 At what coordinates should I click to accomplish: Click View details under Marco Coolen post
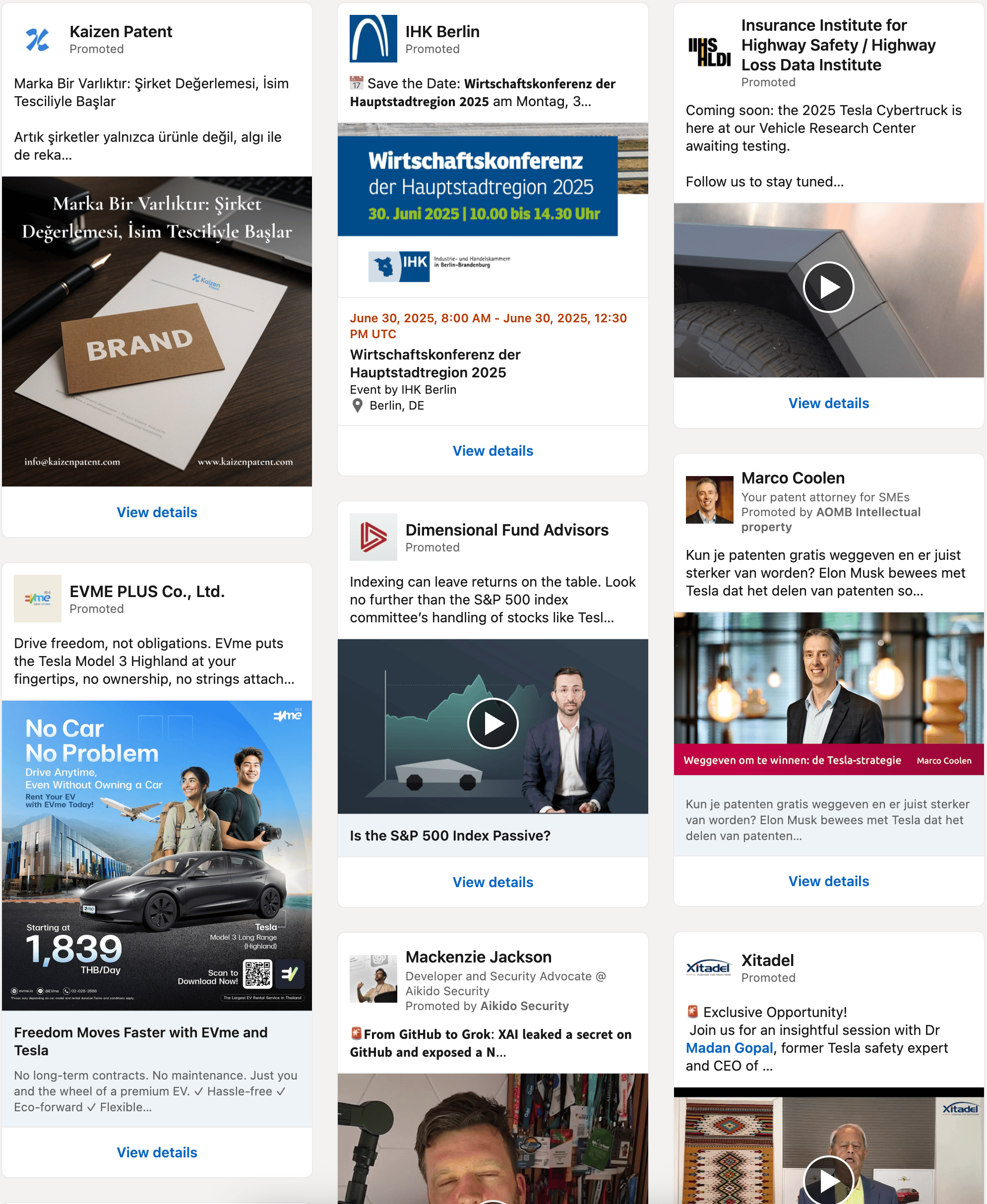coord(828,881)
